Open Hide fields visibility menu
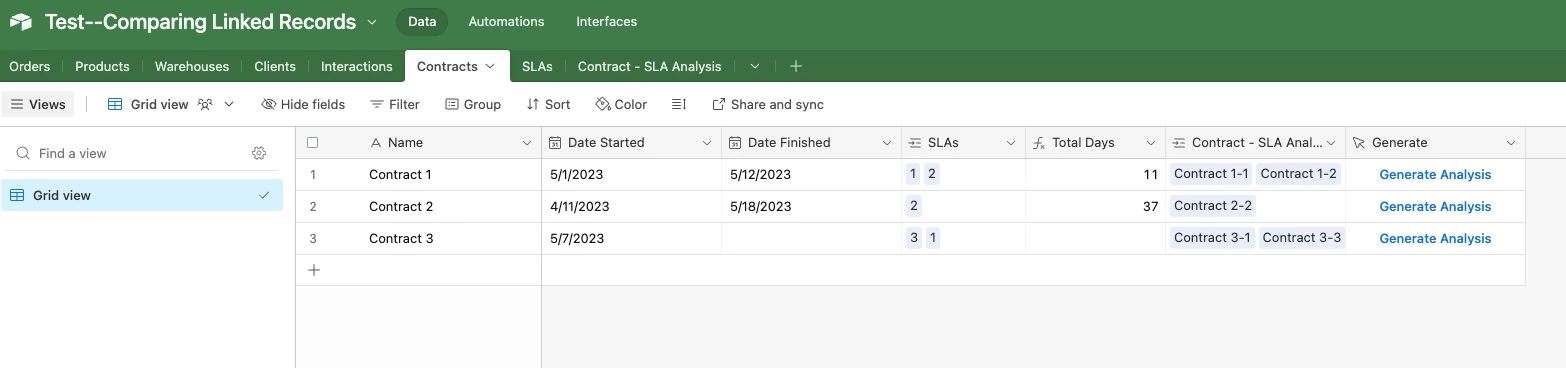Image resolution: width=1566 pixels, height=368 pixels. click(303, 104)
